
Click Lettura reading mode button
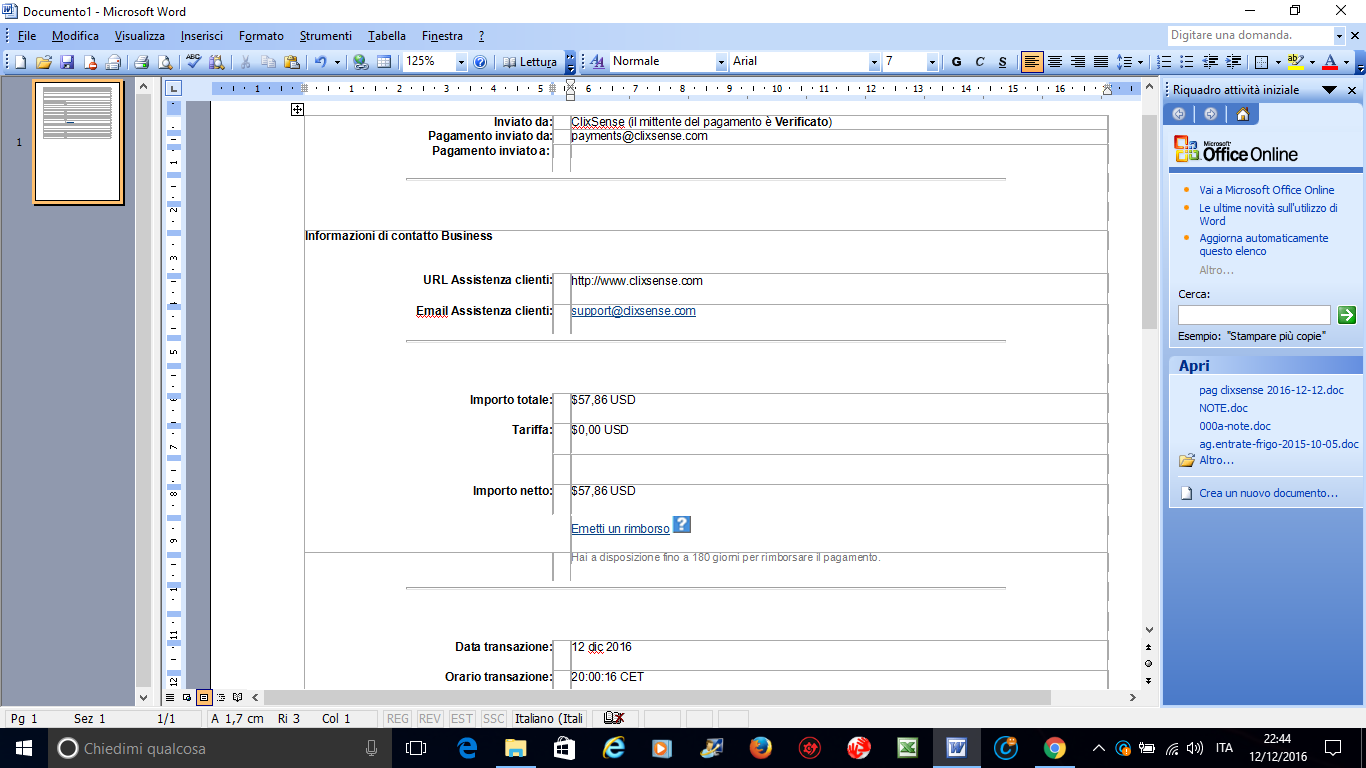click(529, 62)
